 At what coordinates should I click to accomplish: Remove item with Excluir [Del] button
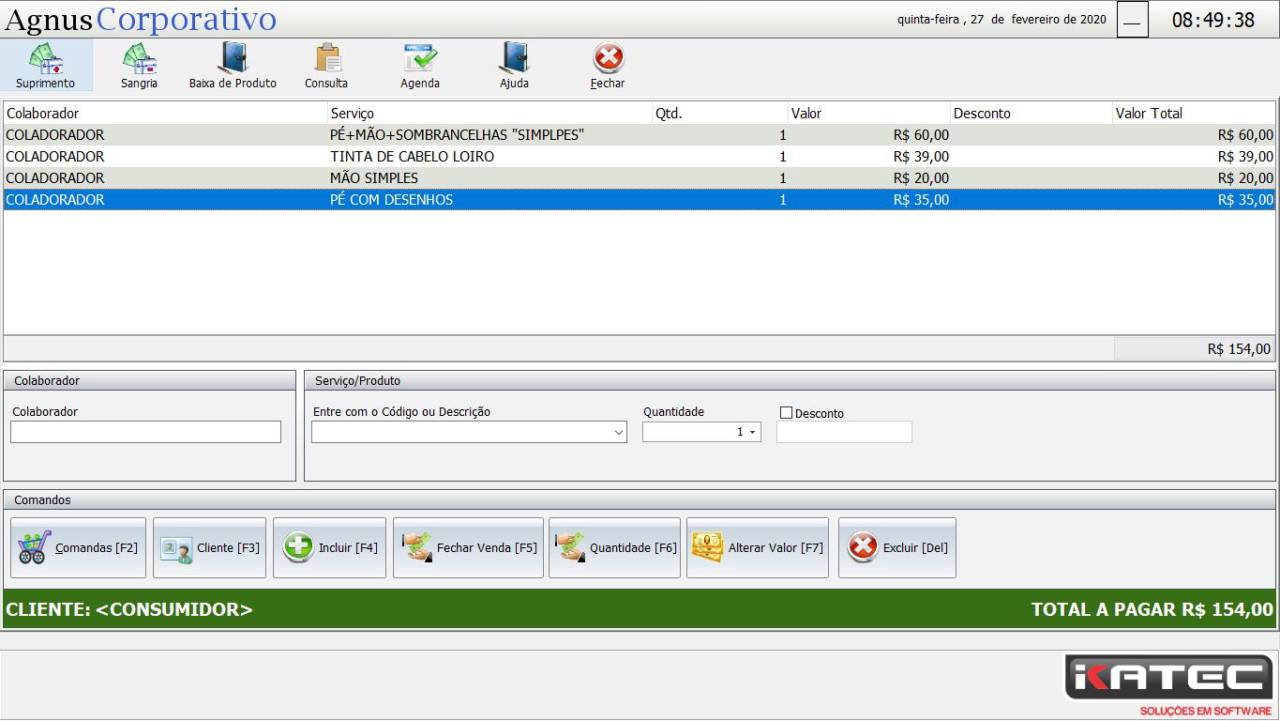[x=897, y=548]
